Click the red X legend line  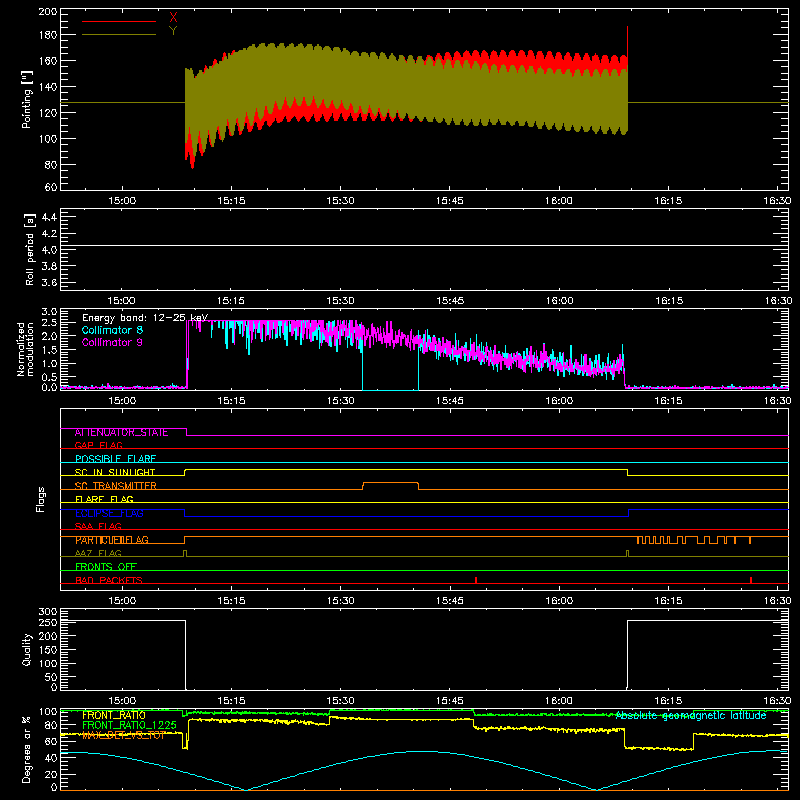tap(119, 21)
